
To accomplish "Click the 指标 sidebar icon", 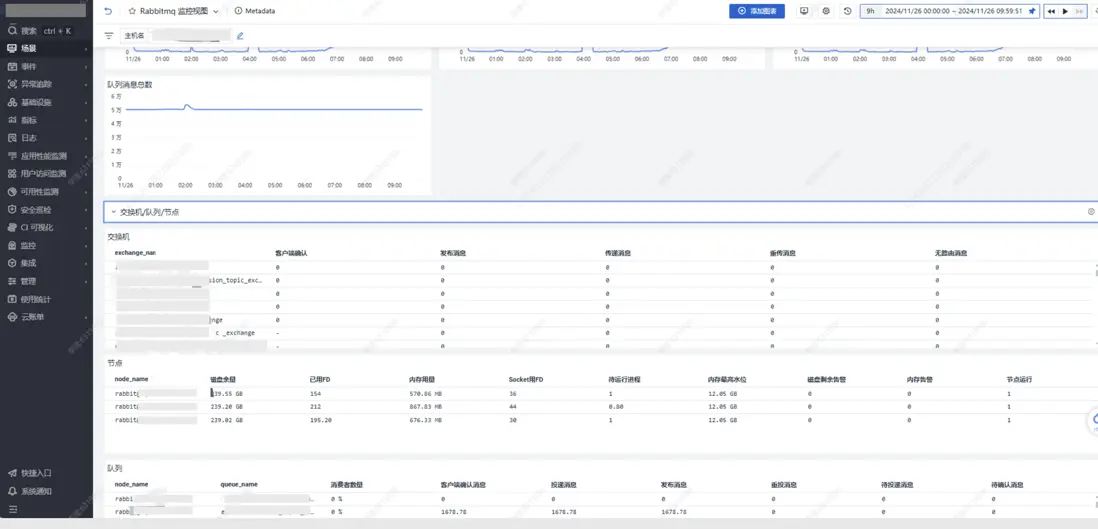I will pos(12,120).
